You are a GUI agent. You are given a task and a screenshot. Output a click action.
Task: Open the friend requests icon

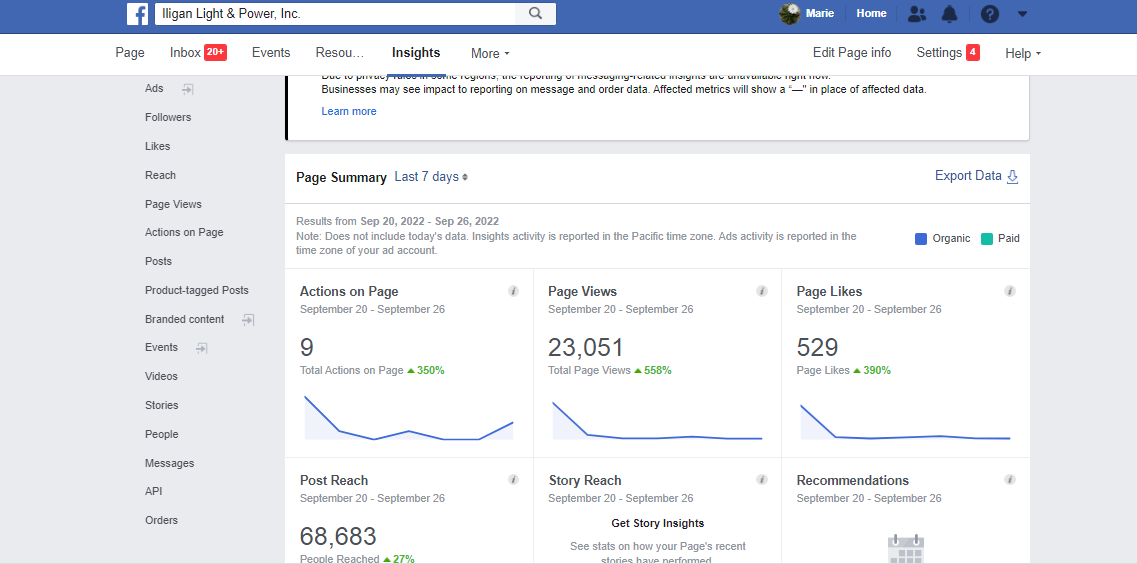(917, 14)
